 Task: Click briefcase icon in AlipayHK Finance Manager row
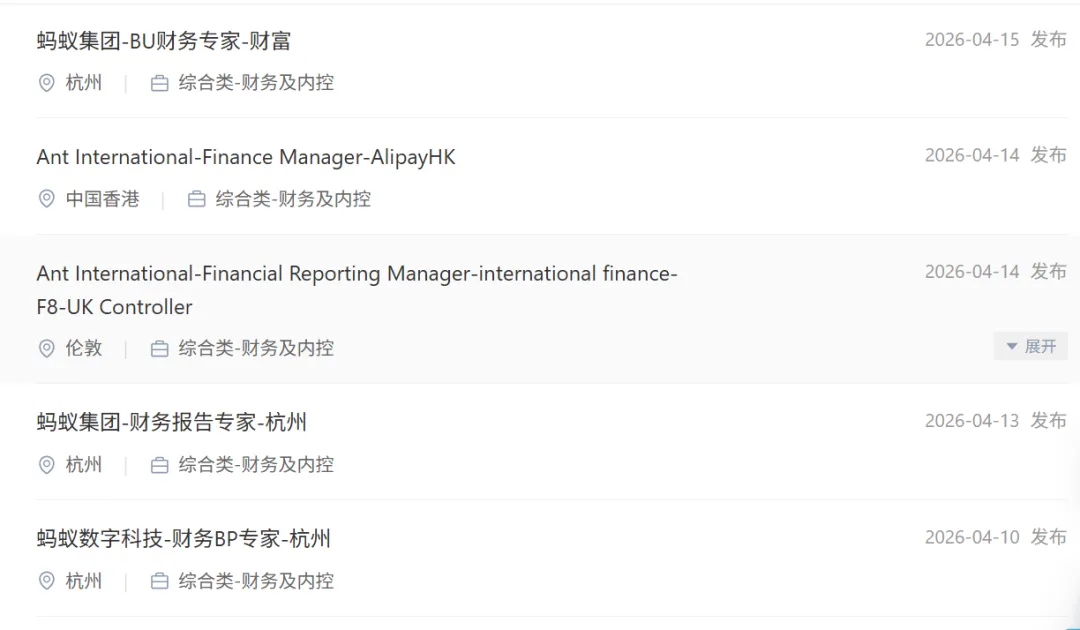(x=196, y=199)
